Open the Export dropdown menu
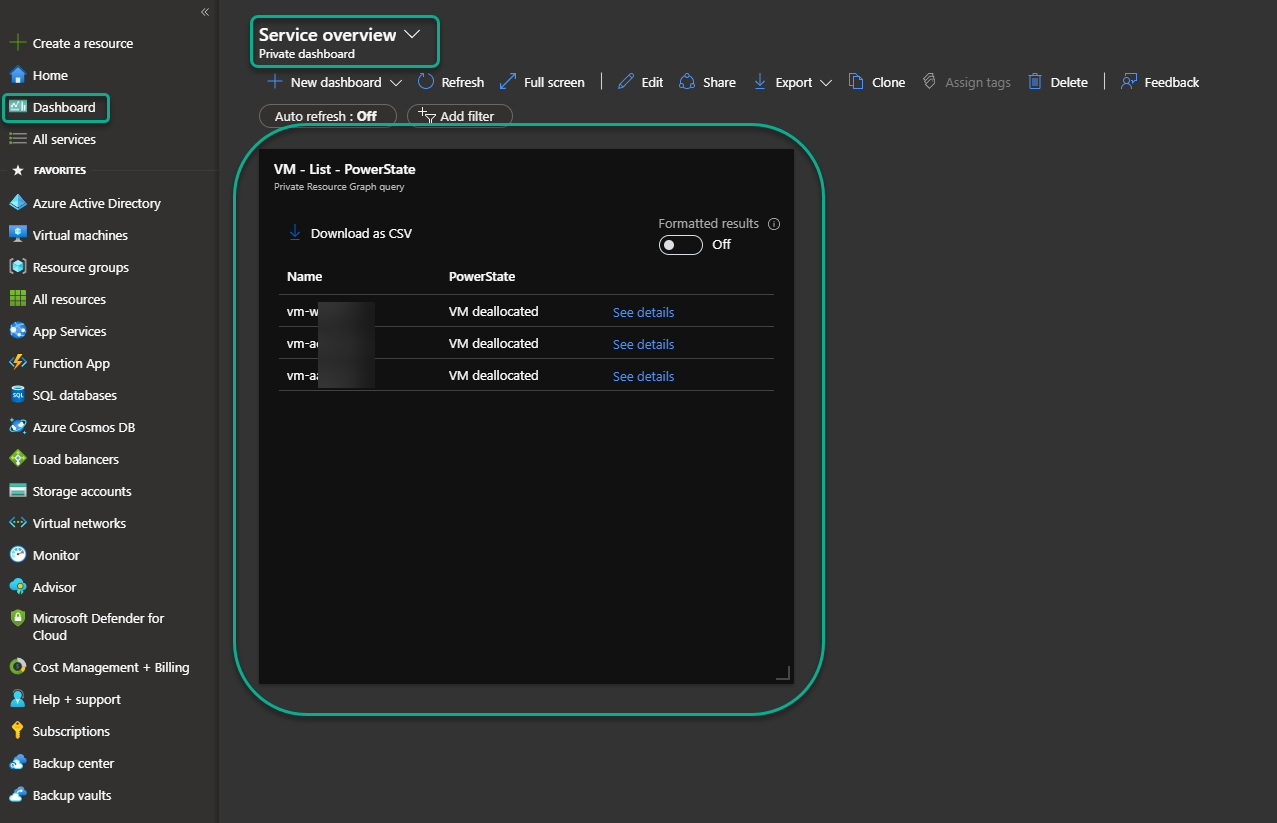The height and width of the screenshot is (823, 1277). tap(826, 83)
